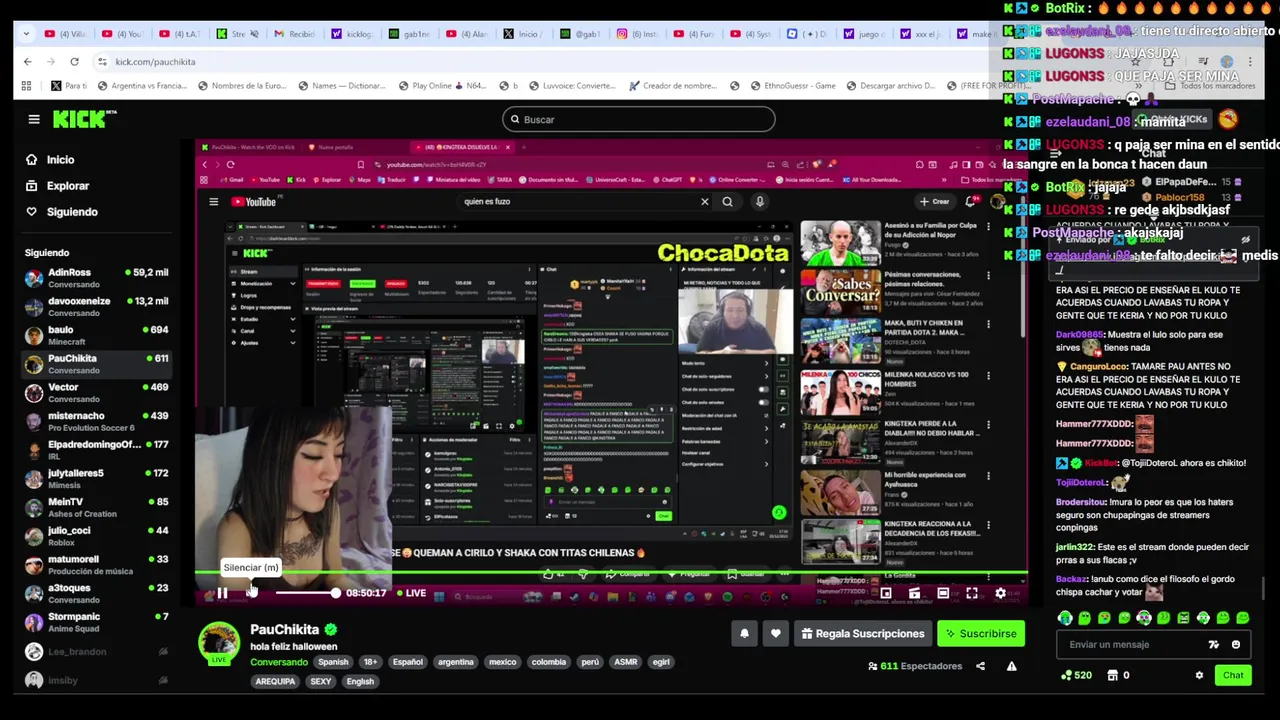Open site info icon beside URL
The image size is (1280, 720).
[x=102, y=62]
